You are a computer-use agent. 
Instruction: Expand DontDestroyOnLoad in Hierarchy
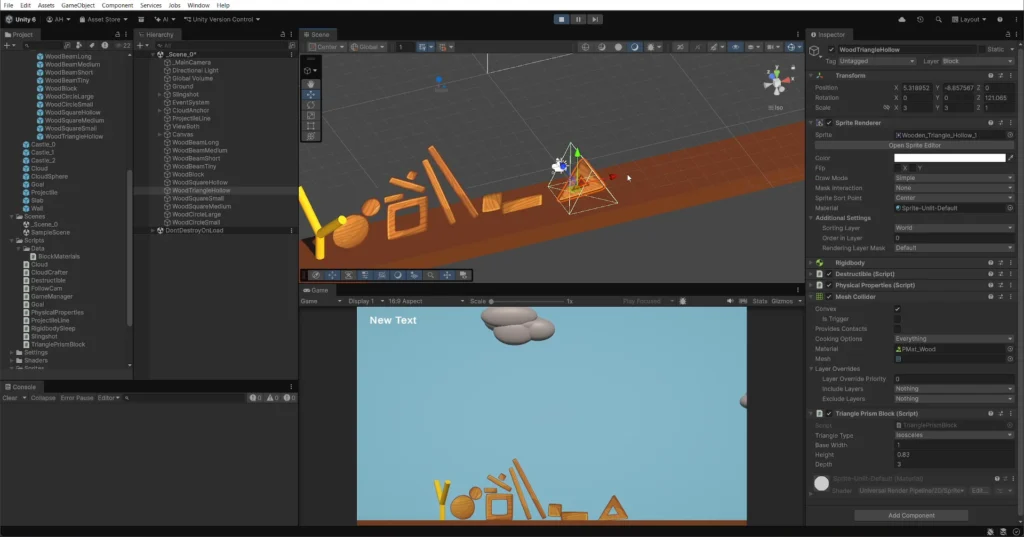tap(153, 231)
